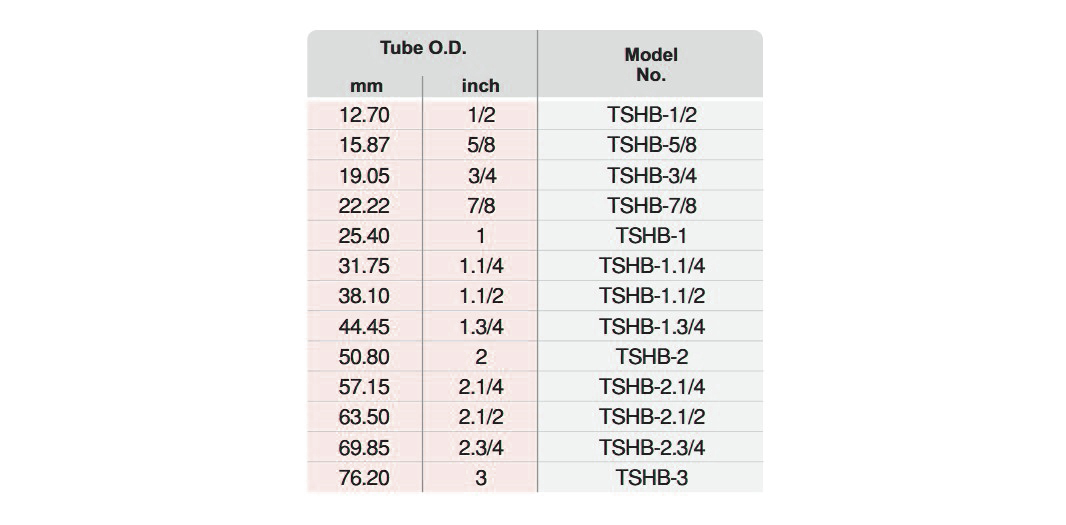
Task: Select the 38.10 mm value
Action: (x=365, y=296)
